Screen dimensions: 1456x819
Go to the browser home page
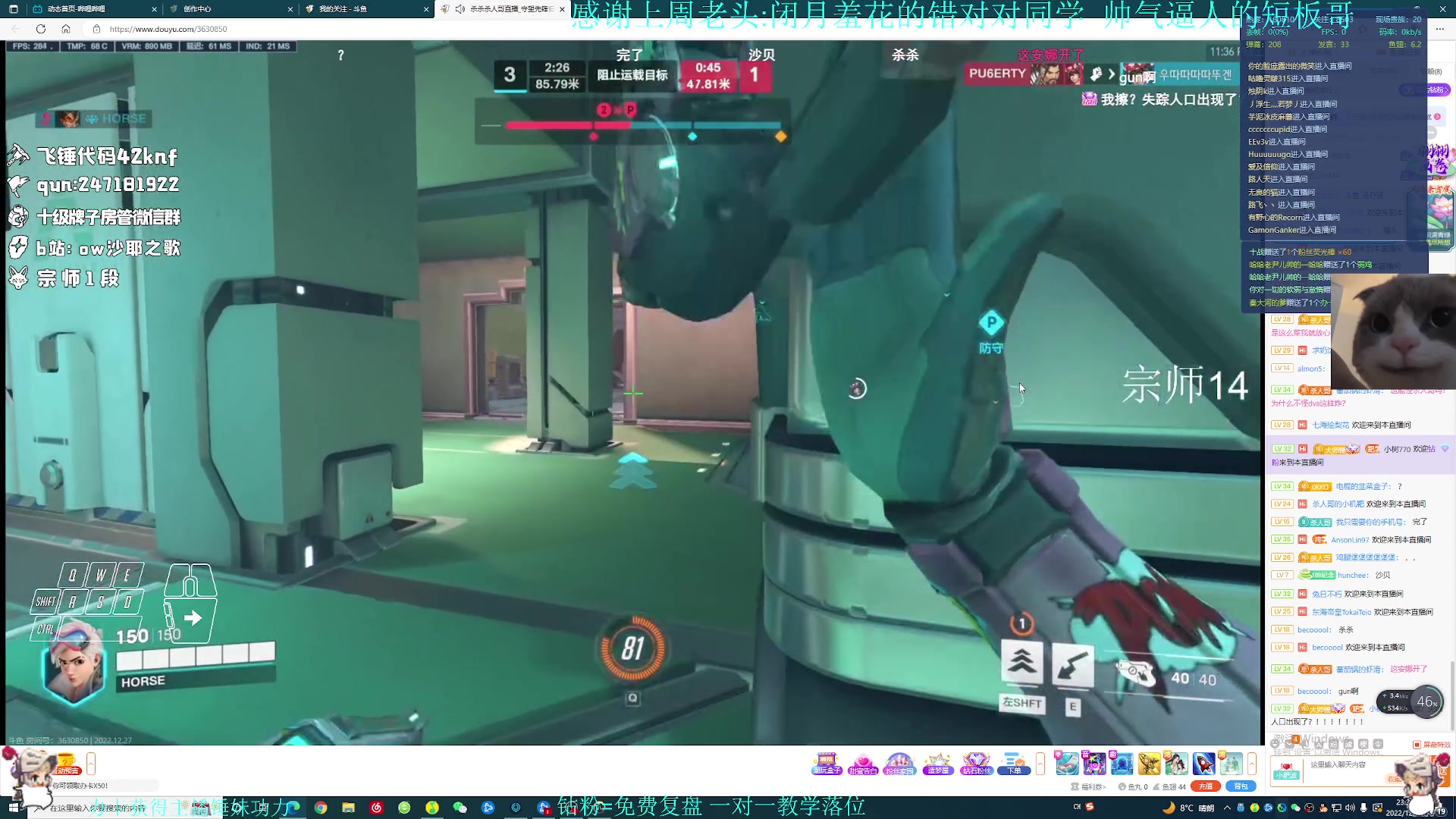coord(66,29)
